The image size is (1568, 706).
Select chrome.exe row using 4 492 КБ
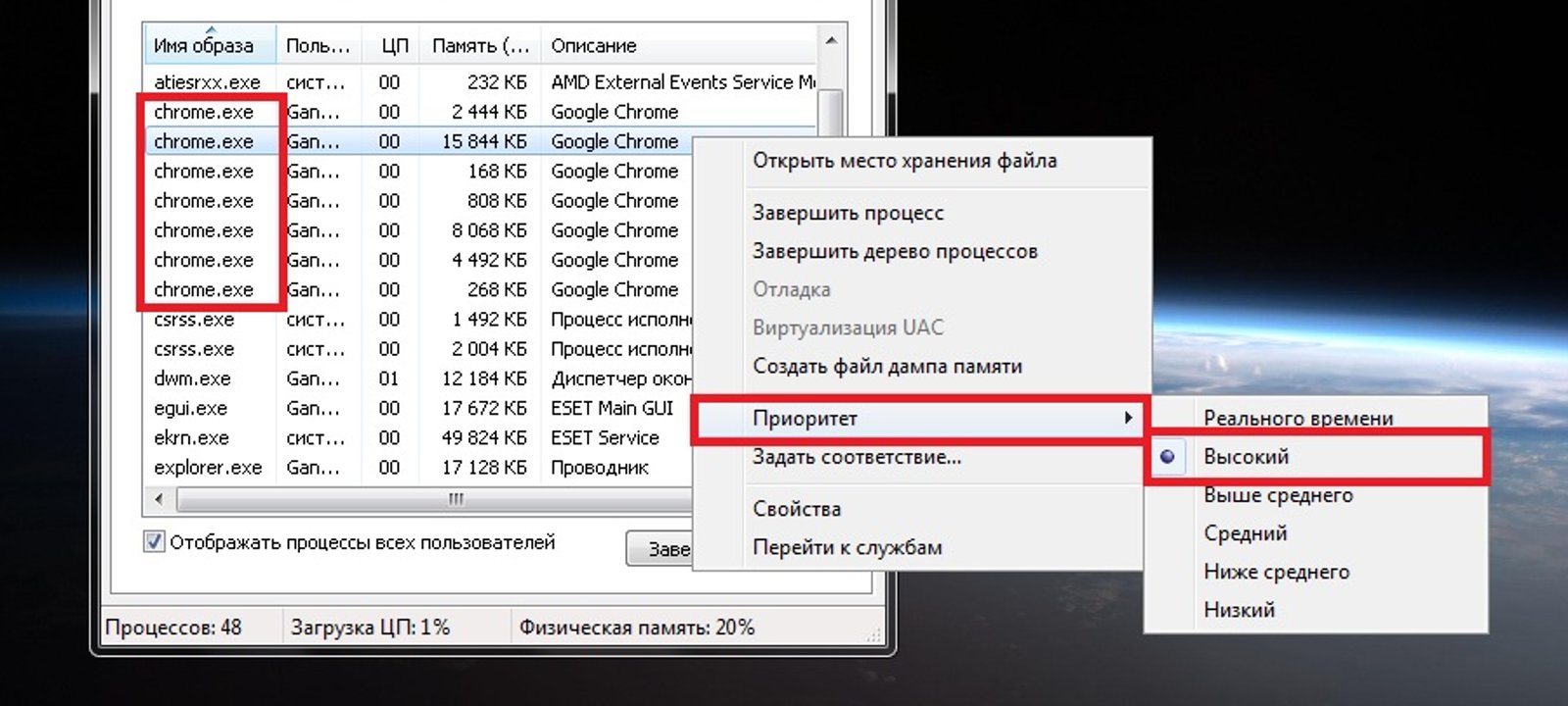(x=419, y=260)
